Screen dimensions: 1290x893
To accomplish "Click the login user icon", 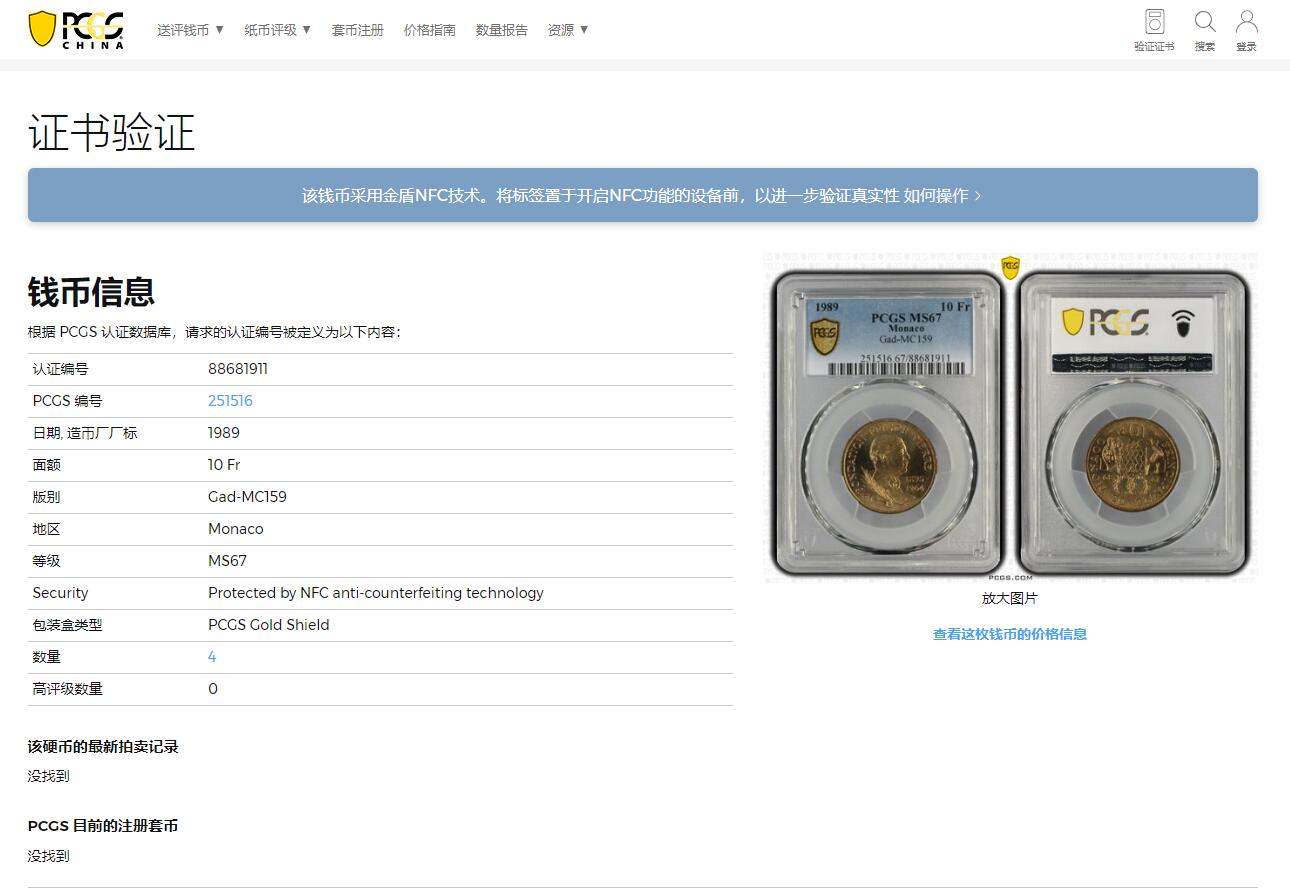I will pyautogui.click(x=1246, y=30).
